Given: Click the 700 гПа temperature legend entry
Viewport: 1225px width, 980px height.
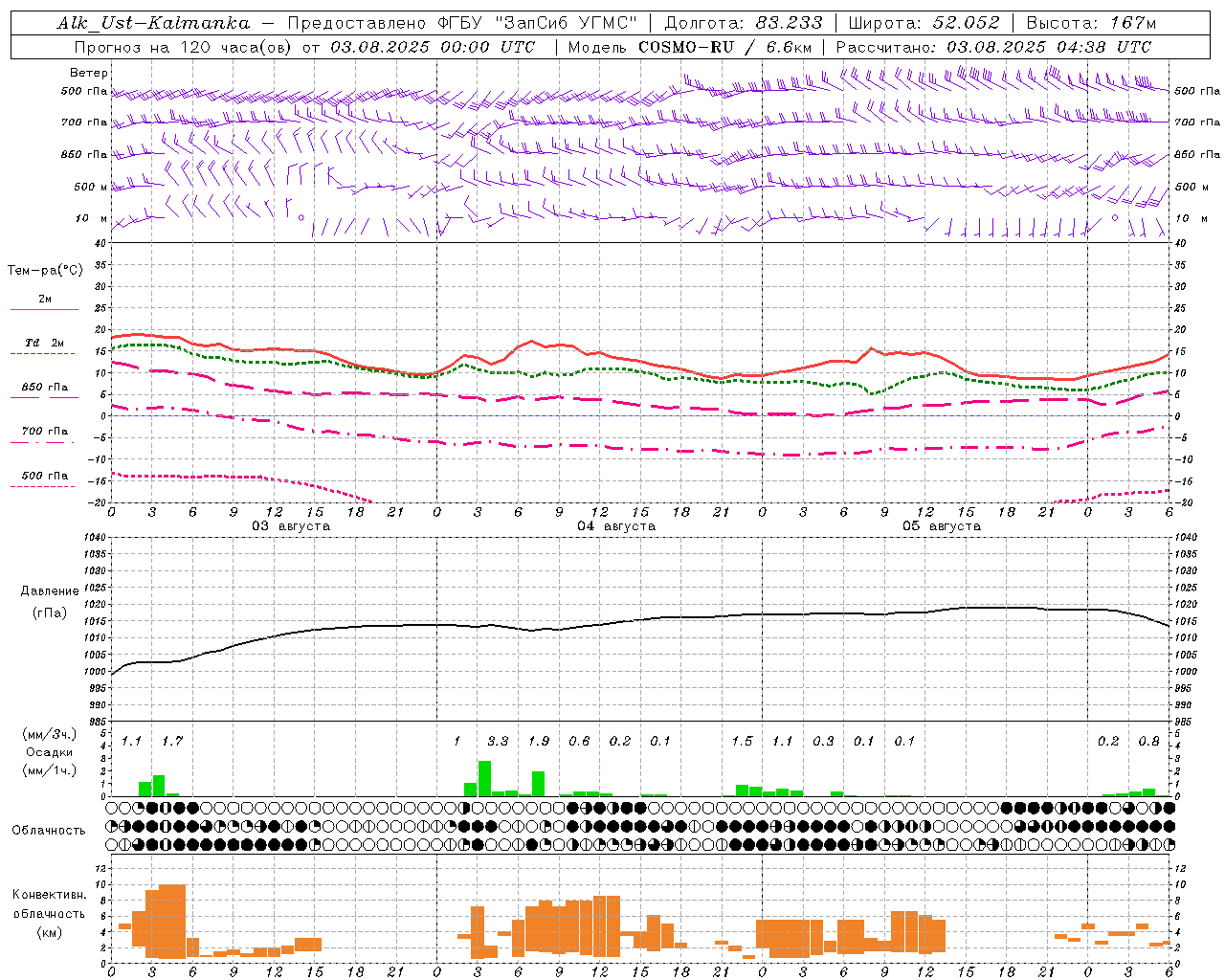Looking at the screenshot, I should tap(45, 432).
